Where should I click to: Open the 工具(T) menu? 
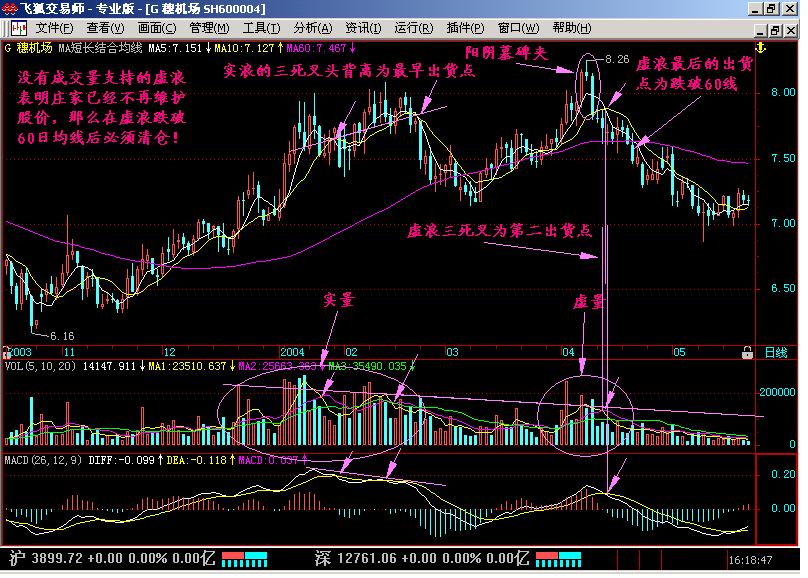[261, 28]
